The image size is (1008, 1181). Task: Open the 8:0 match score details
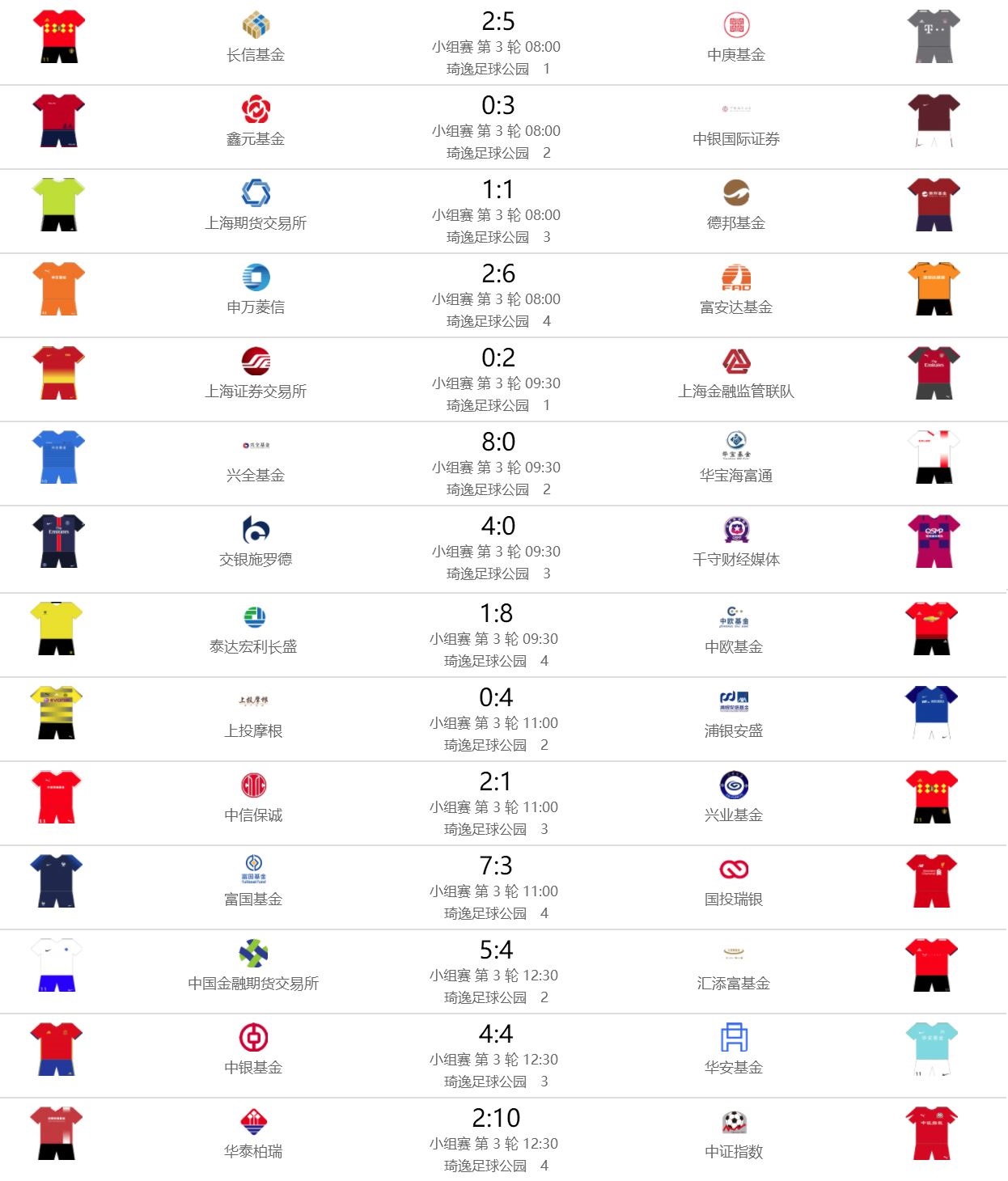[498, 442]
